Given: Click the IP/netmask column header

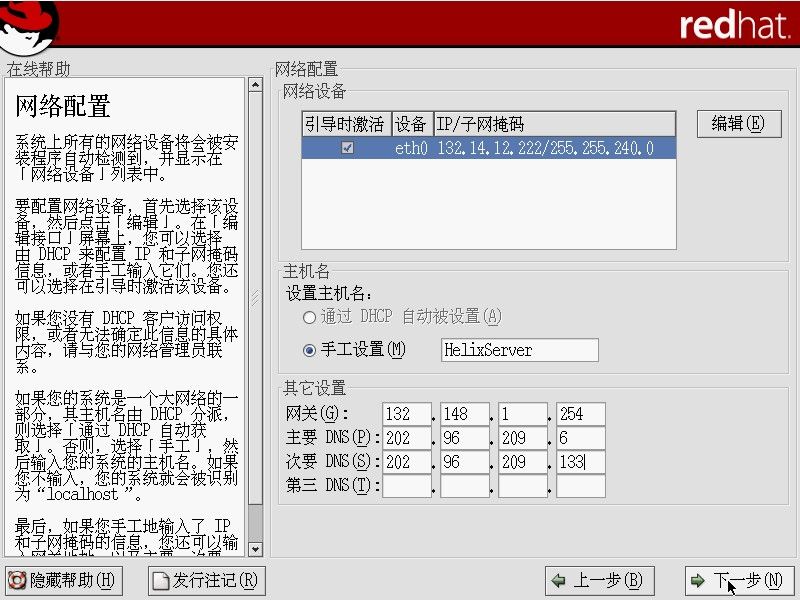Looking at the screenshot, I should click(x=554, y=124).
